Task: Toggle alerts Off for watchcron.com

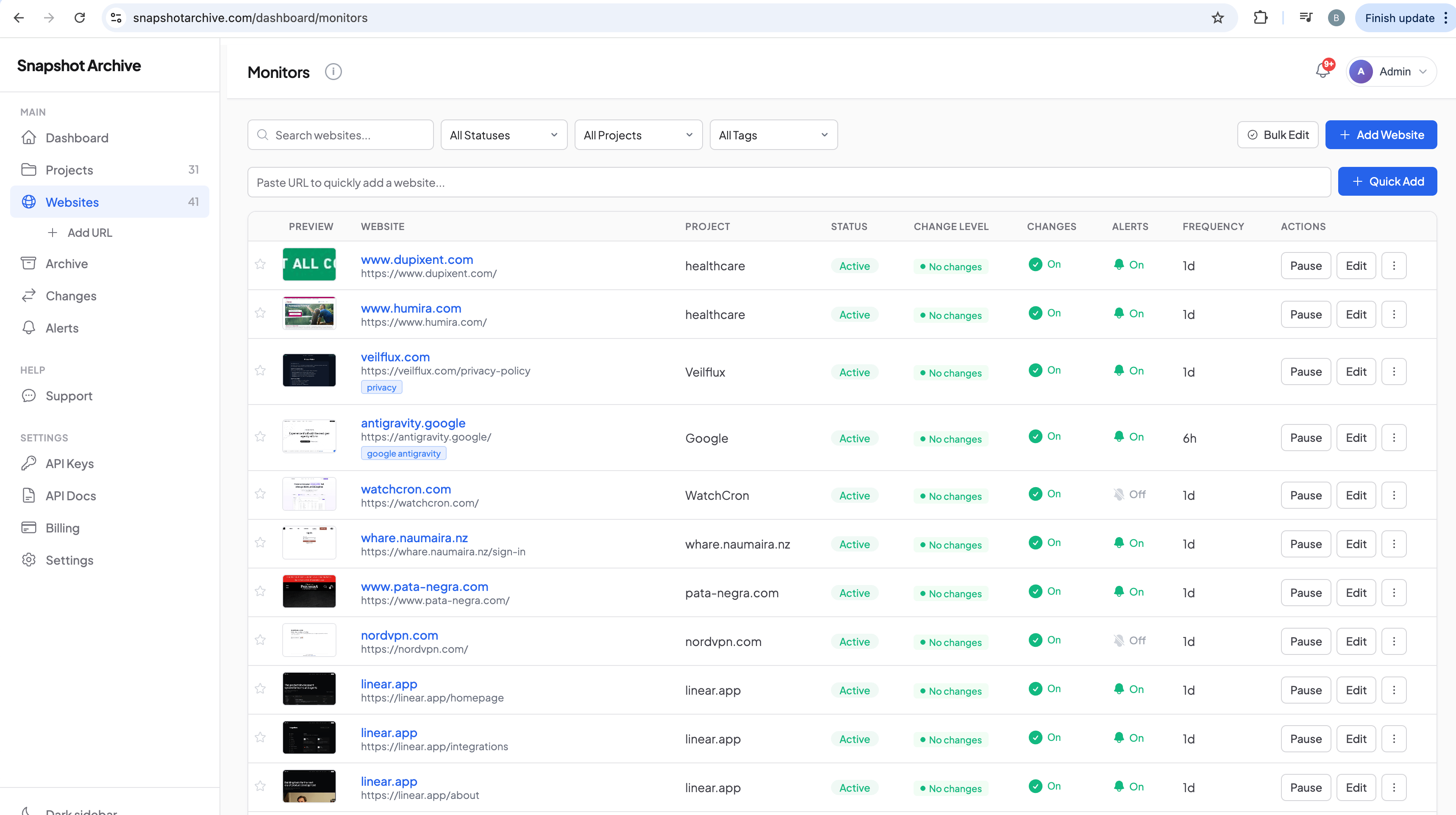Action: click(1129, 494)
